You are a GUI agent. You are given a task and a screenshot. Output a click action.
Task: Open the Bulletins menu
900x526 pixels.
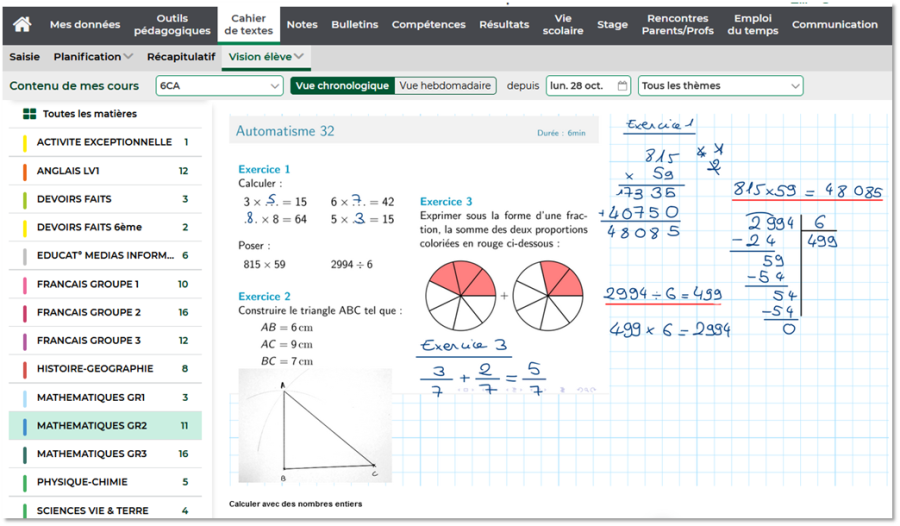coord(355,25)
